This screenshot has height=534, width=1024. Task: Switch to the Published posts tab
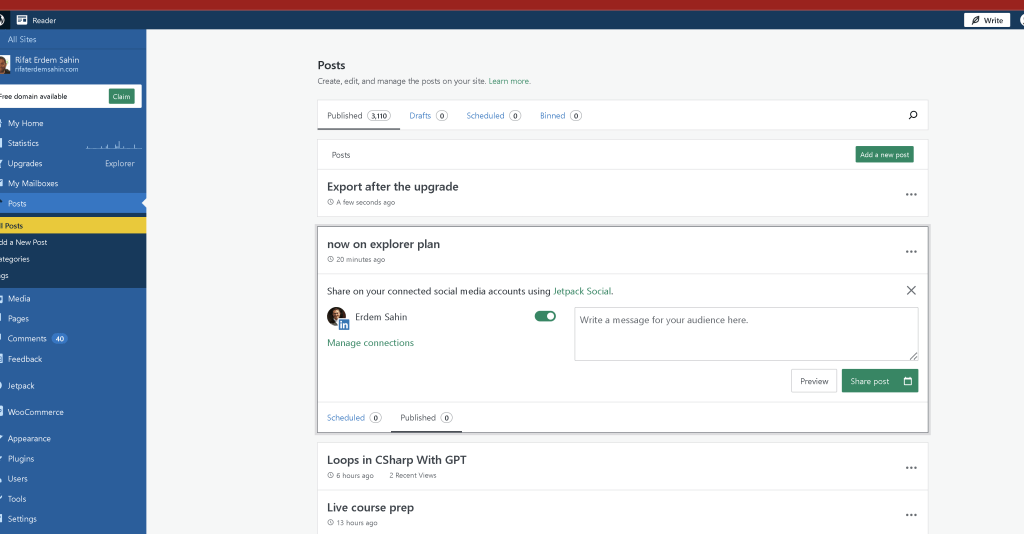[359, 116]
